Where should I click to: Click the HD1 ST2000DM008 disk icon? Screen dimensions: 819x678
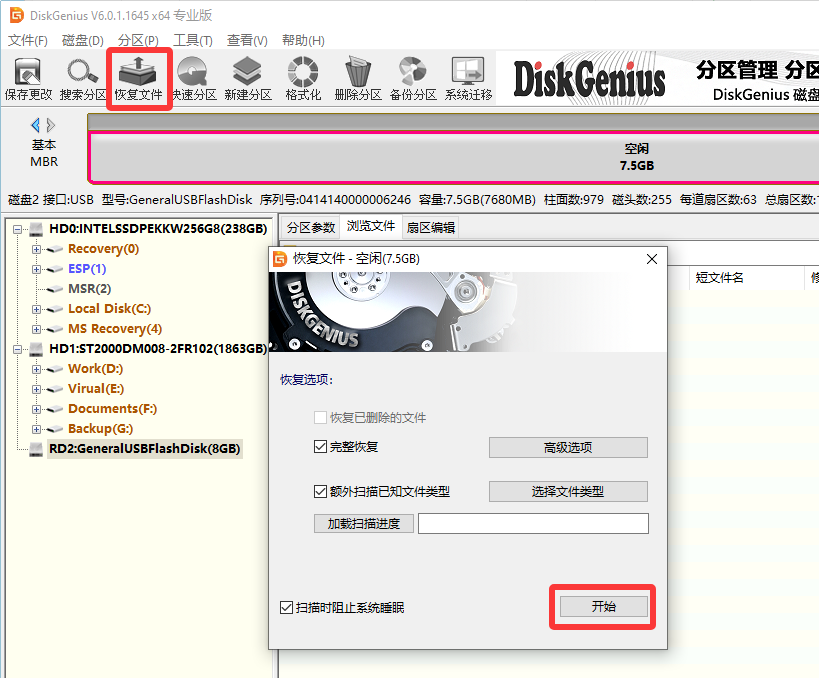pyautogui.click(x=36, y=349)
